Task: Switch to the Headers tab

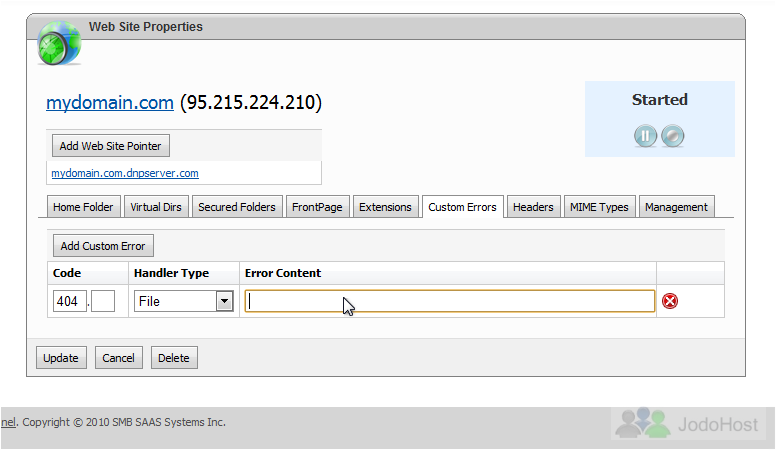Action: click(533, 207)
